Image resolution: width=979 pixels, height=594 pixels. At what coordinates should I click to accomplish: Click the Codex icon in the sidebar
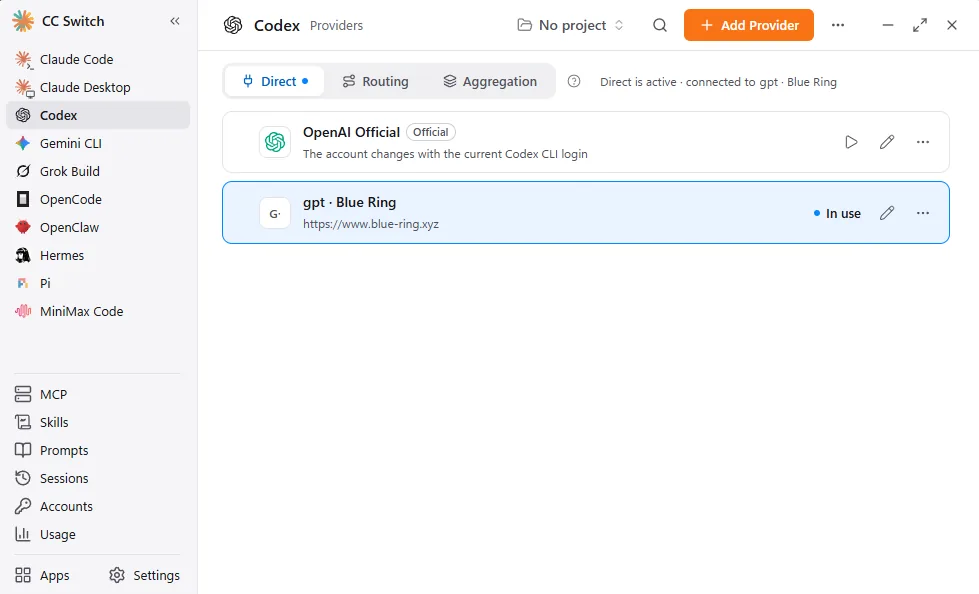pos(23,116)
